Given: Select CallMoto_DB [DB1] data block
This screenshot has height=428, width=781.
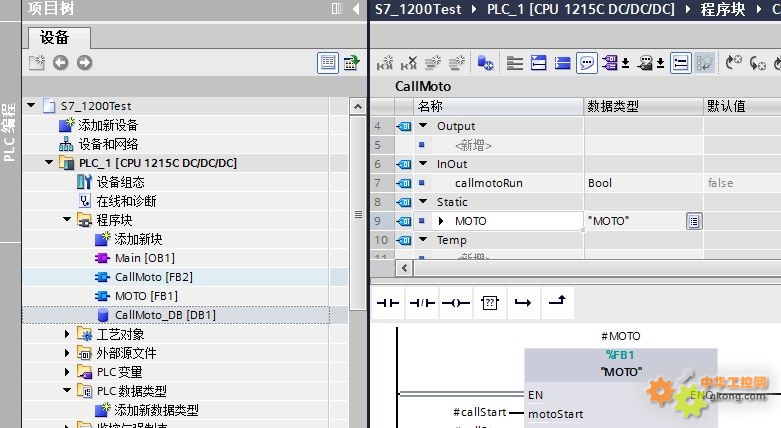Looking at the screenshot, I should [x=165, y=315].
